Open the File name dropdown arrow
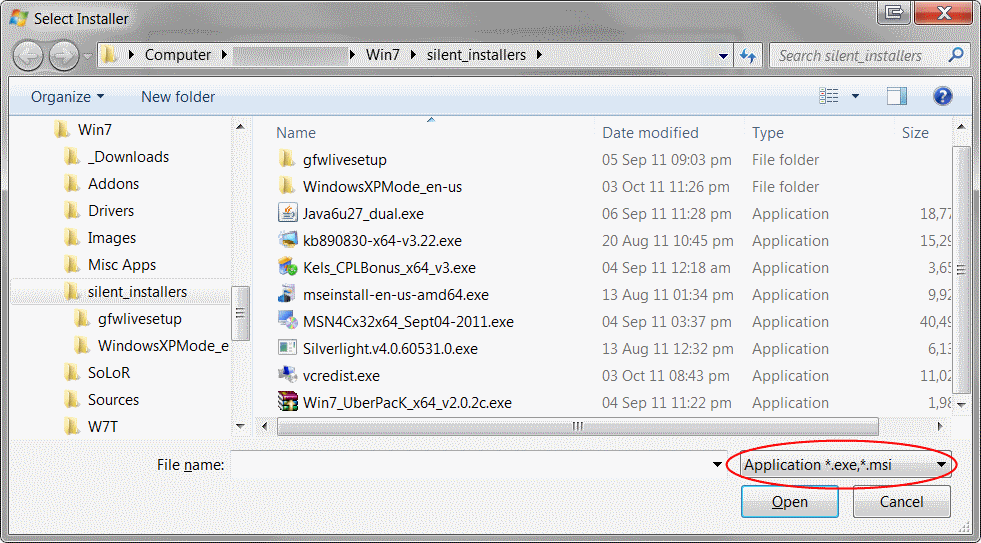The height and width of the screenshot is (543, 981). [718, 465]
